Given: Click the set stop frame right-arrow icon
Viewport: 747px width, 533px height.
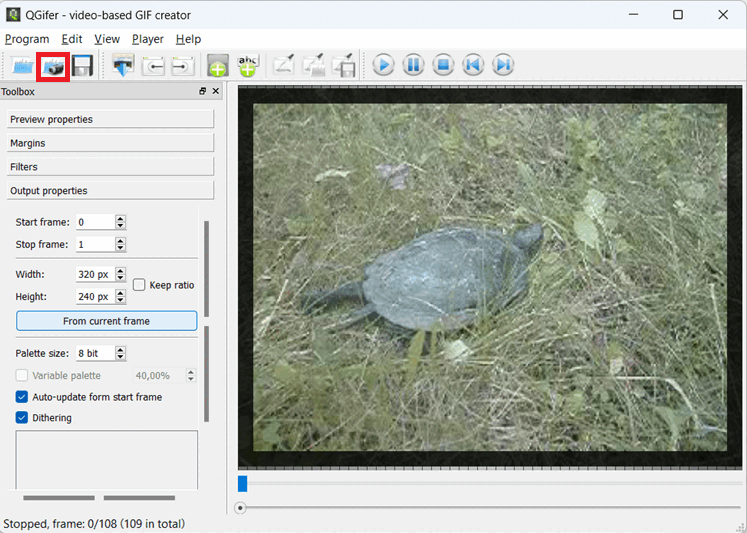Looking at the screenshot, I should point(183,66).
